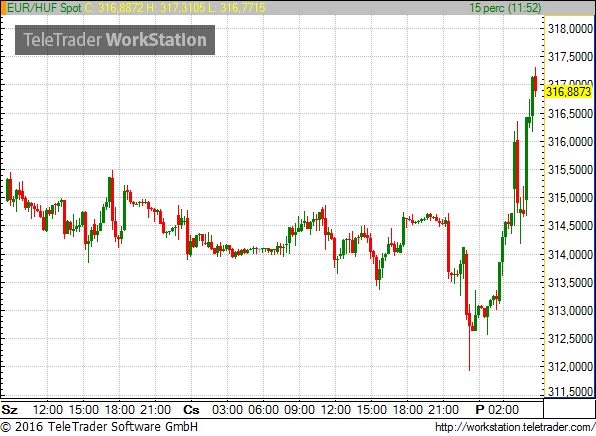This screenshot has height=436, width=596.
Task: Open the workstation.teletrader.com link
Action: click(x=515, y=428)
